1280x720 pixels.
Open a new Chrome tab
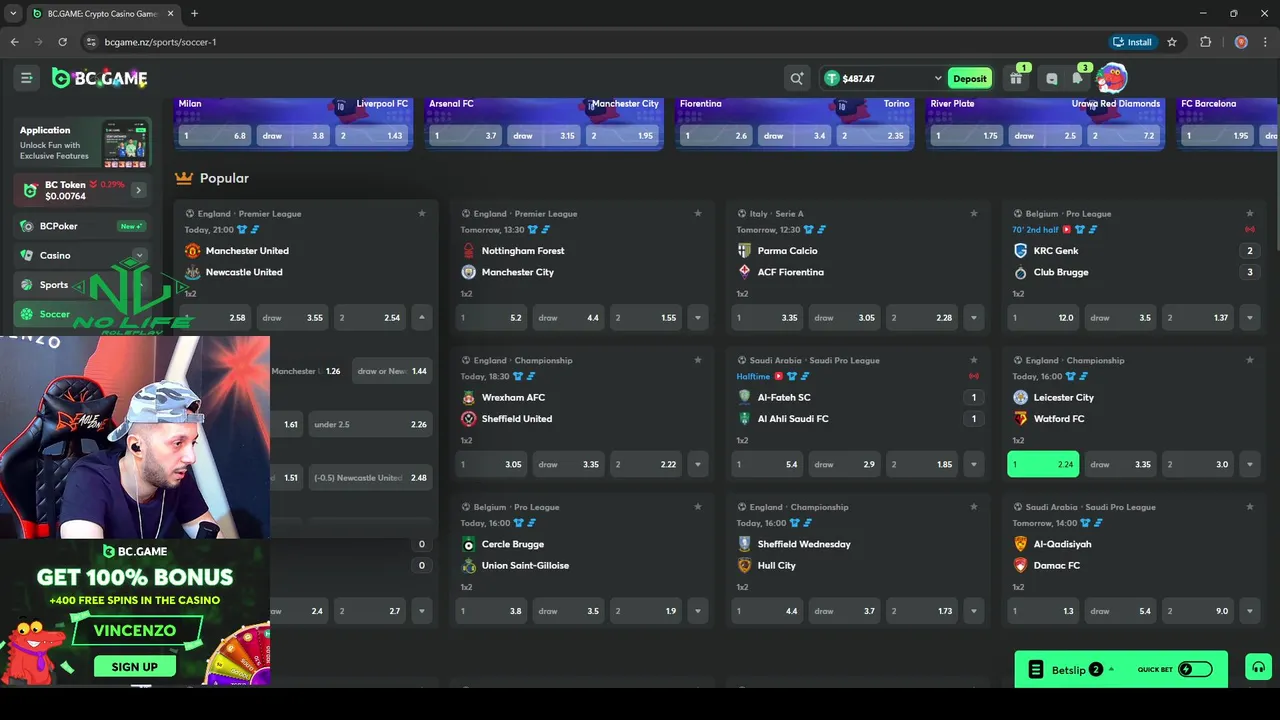tap(194, 14)
